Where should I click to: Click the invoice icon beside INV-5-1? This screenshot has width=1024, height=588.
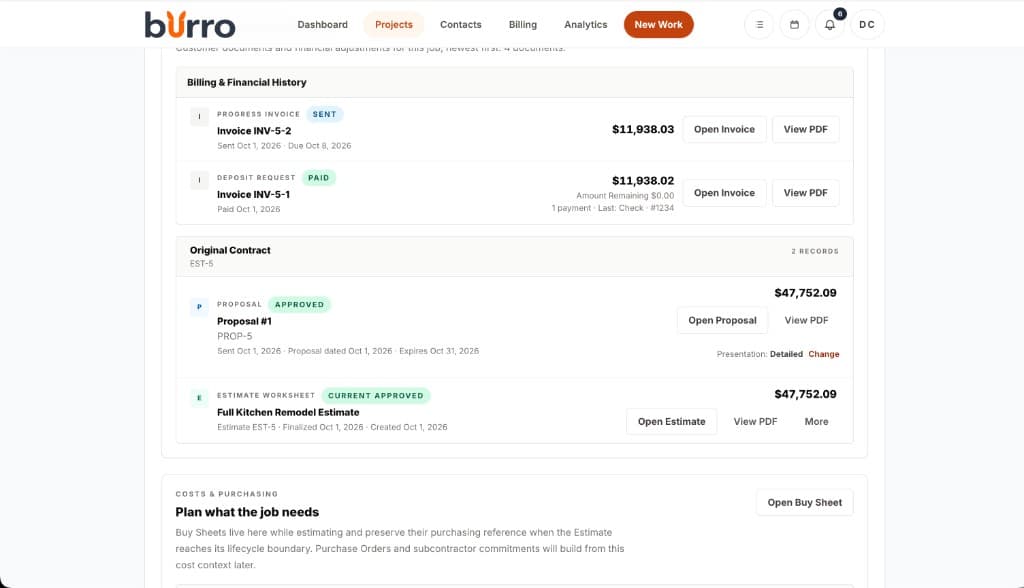199,180
